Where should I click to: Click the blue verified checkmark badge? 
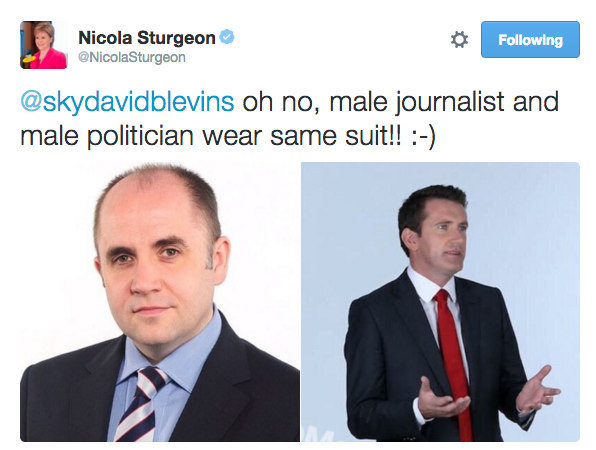(227, 37)
